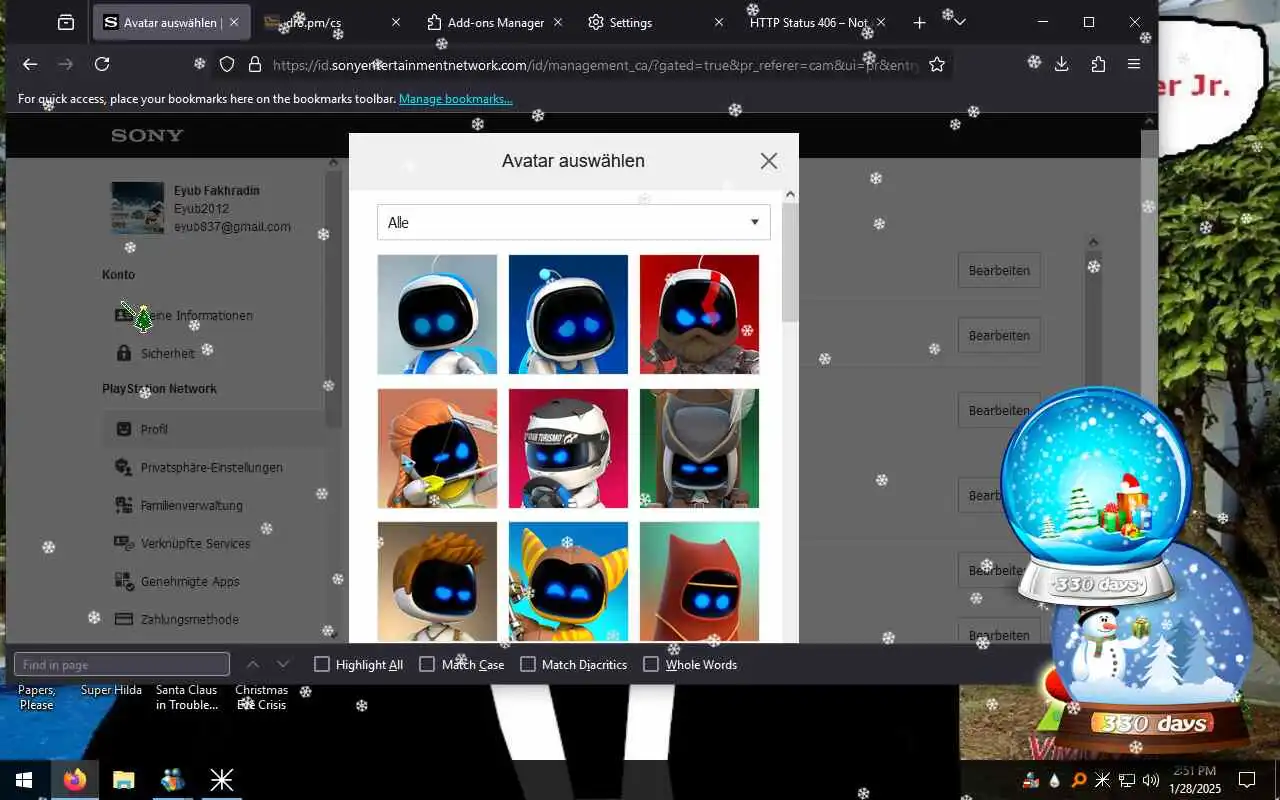Viewport: 1280px width, 800px height.
Task: Select the Kratos-style red Astro avatar
Action: tap(699, 314)
